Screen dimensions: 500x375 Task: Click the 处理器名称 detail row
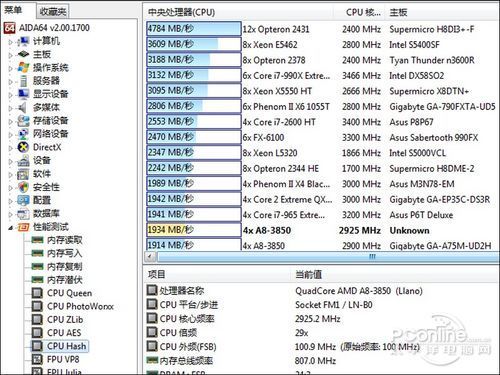(322, 291)
